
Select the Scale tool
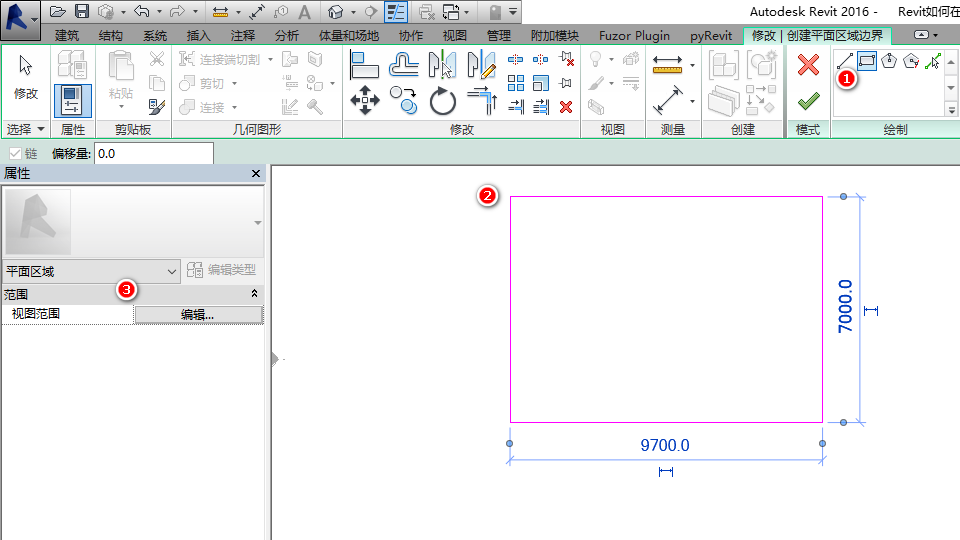pyautogui.click(x=541, y=83)
